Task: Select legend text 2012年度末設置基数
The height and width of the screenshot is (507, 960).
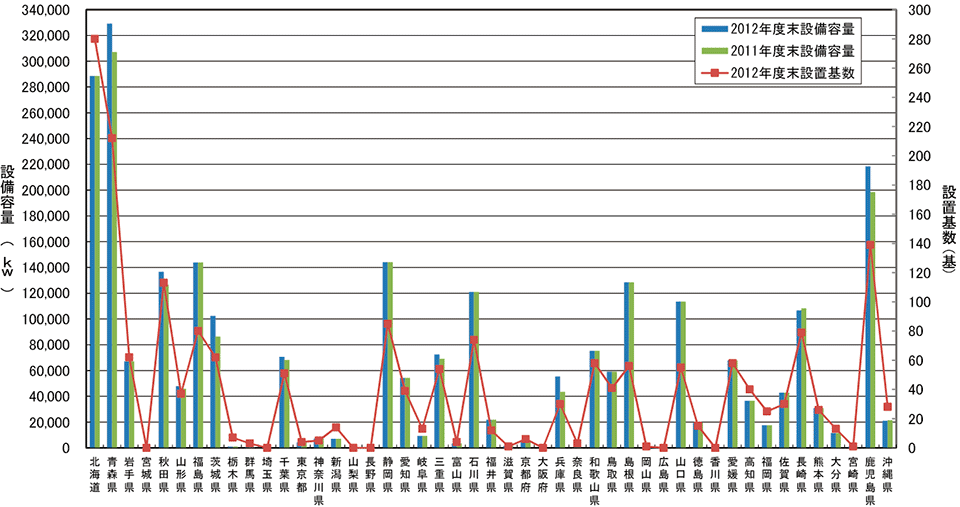Action: pos(792,73)
